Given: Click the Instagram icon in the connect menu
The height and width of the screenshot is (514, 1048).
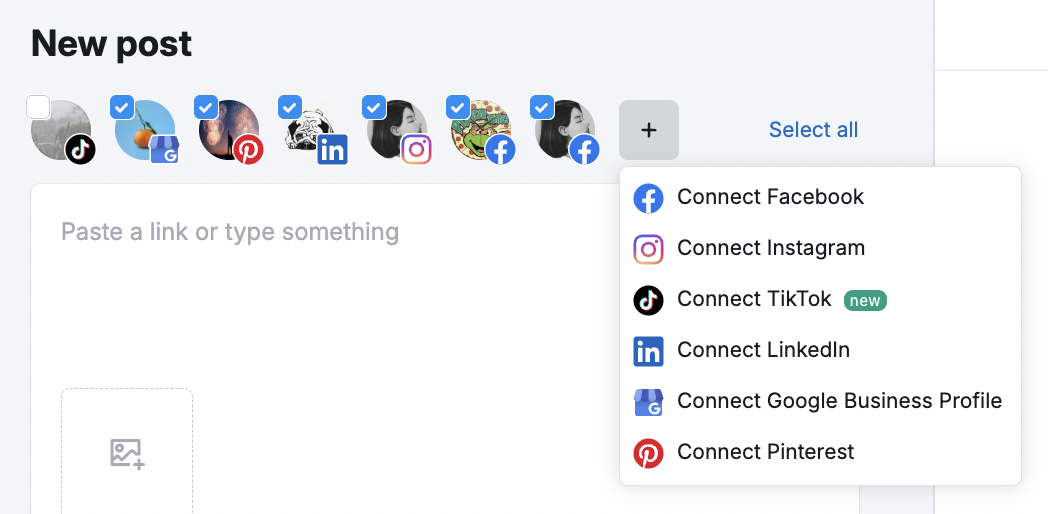Looking at the screenshot, I should pos(648,249).
